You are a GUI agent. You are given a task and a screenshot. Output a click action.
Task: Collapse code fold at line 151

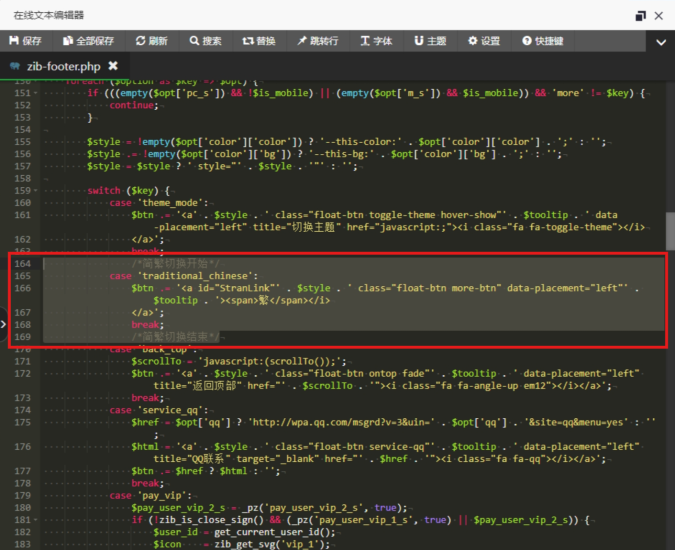pos(36,93)
